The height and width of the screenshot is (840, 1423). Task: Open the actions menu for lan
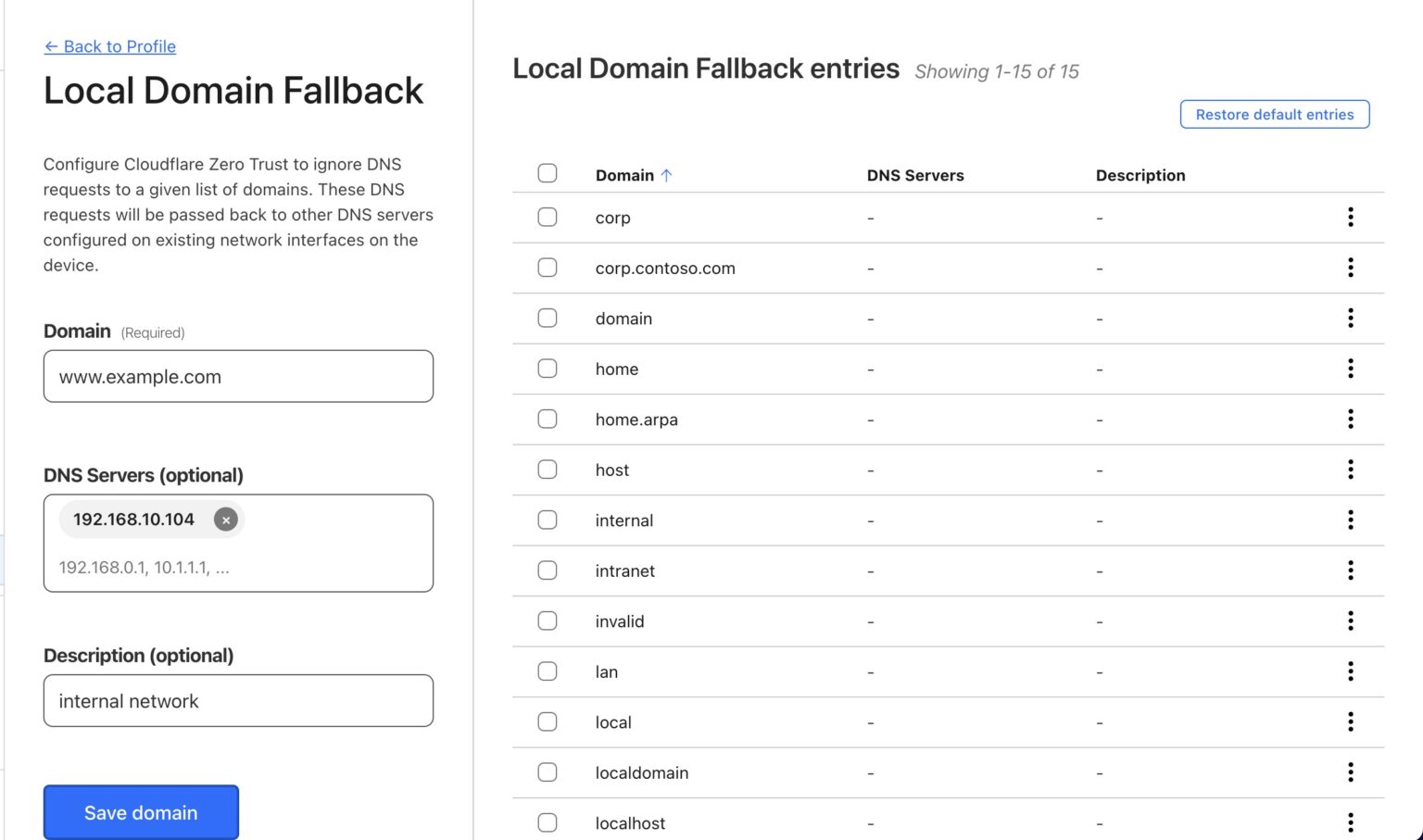(x=1351, y=671)
